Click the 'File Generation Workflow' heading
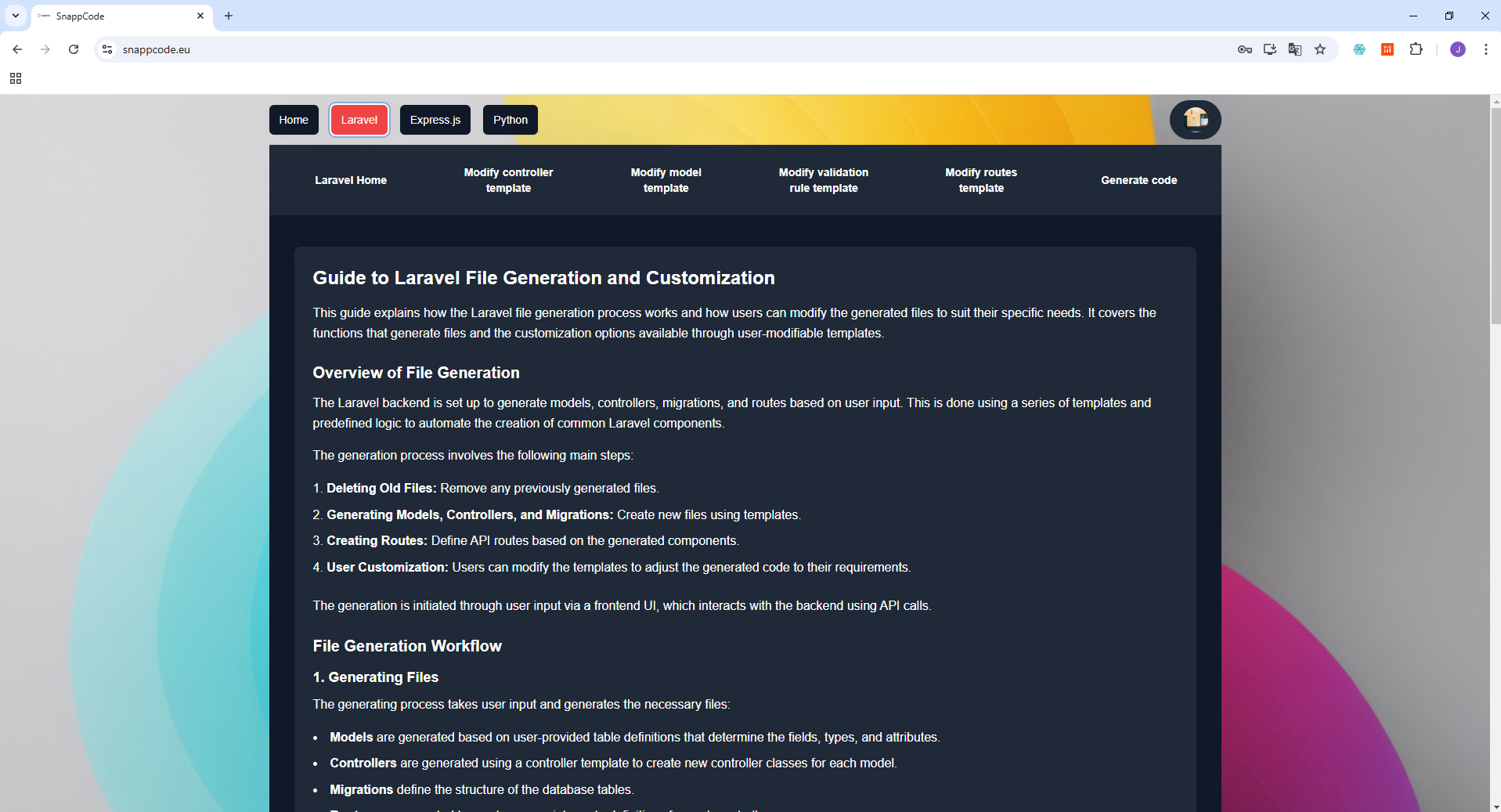Screen dimensions: 1501x812 tap(407, 646)
